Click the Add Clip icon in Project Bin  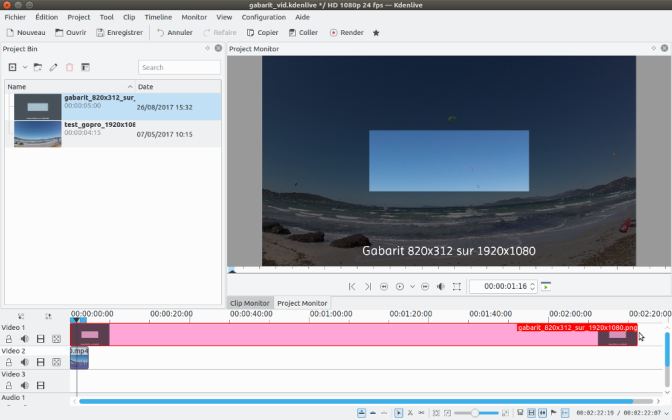(12, 67)
